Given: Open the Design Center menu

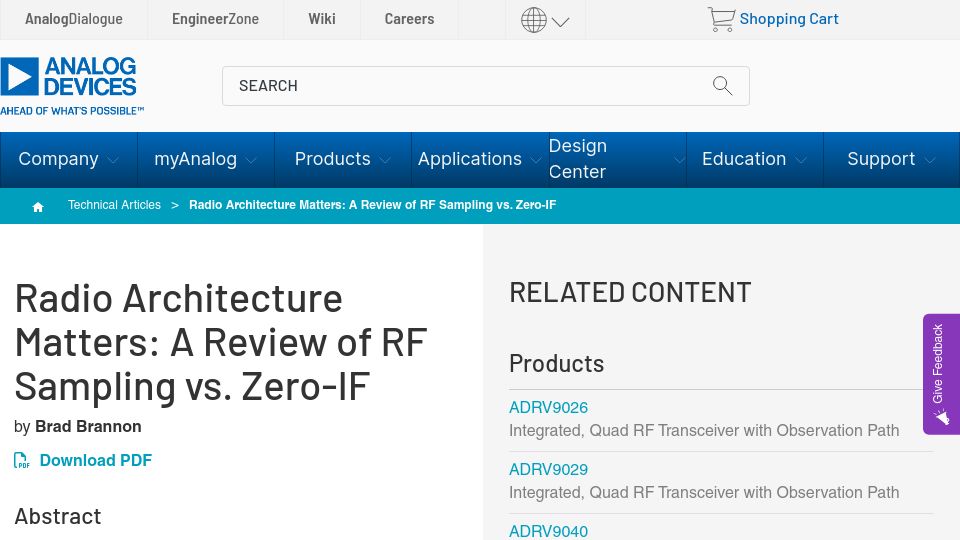Looking at the screenshot, I should [577, 159].
